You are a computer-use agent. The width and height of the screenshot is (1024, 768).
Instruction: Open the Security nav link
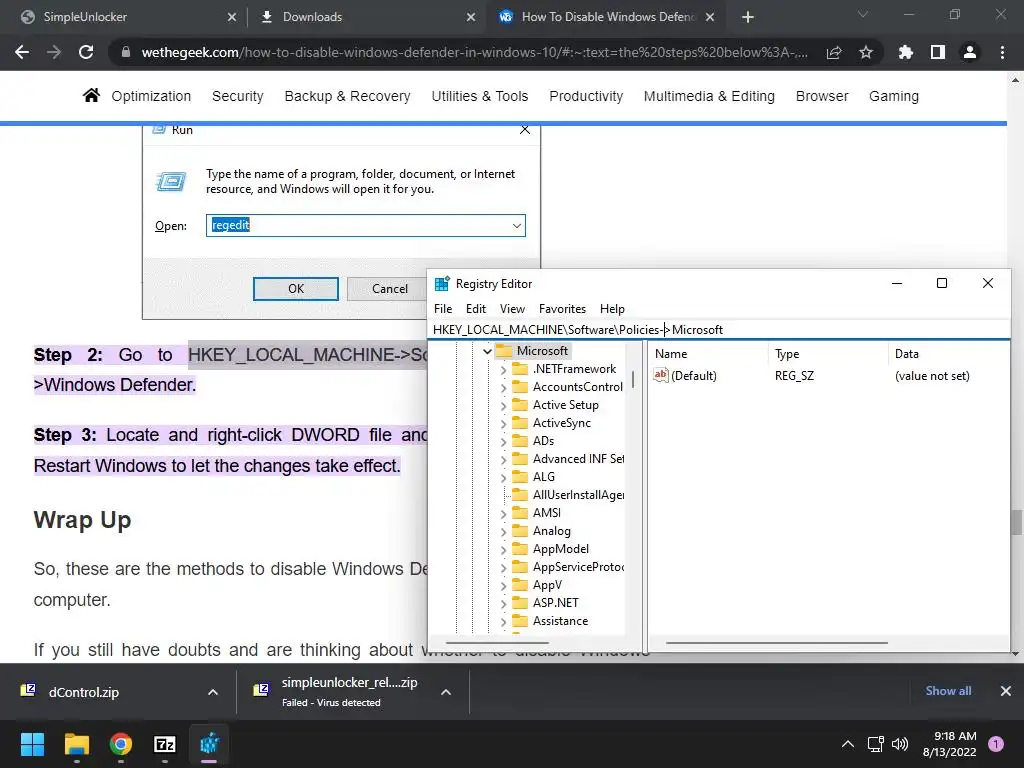pyautogui.click(x=238, y=96)
